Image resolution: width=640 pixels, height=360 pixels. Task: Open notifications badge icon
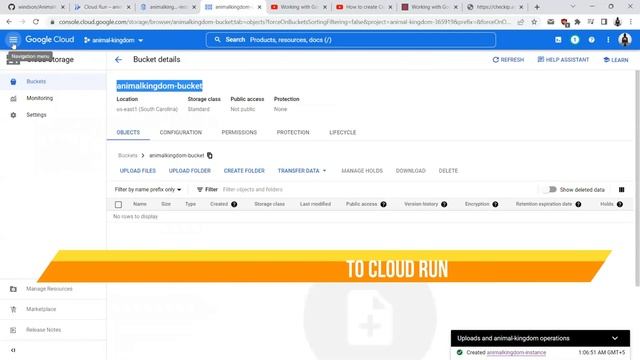click(x=575, y=40)
